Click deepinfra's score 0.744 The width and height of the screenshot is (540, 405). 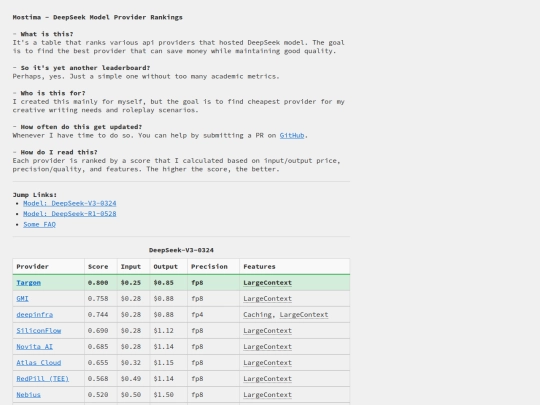click(98, 315)
